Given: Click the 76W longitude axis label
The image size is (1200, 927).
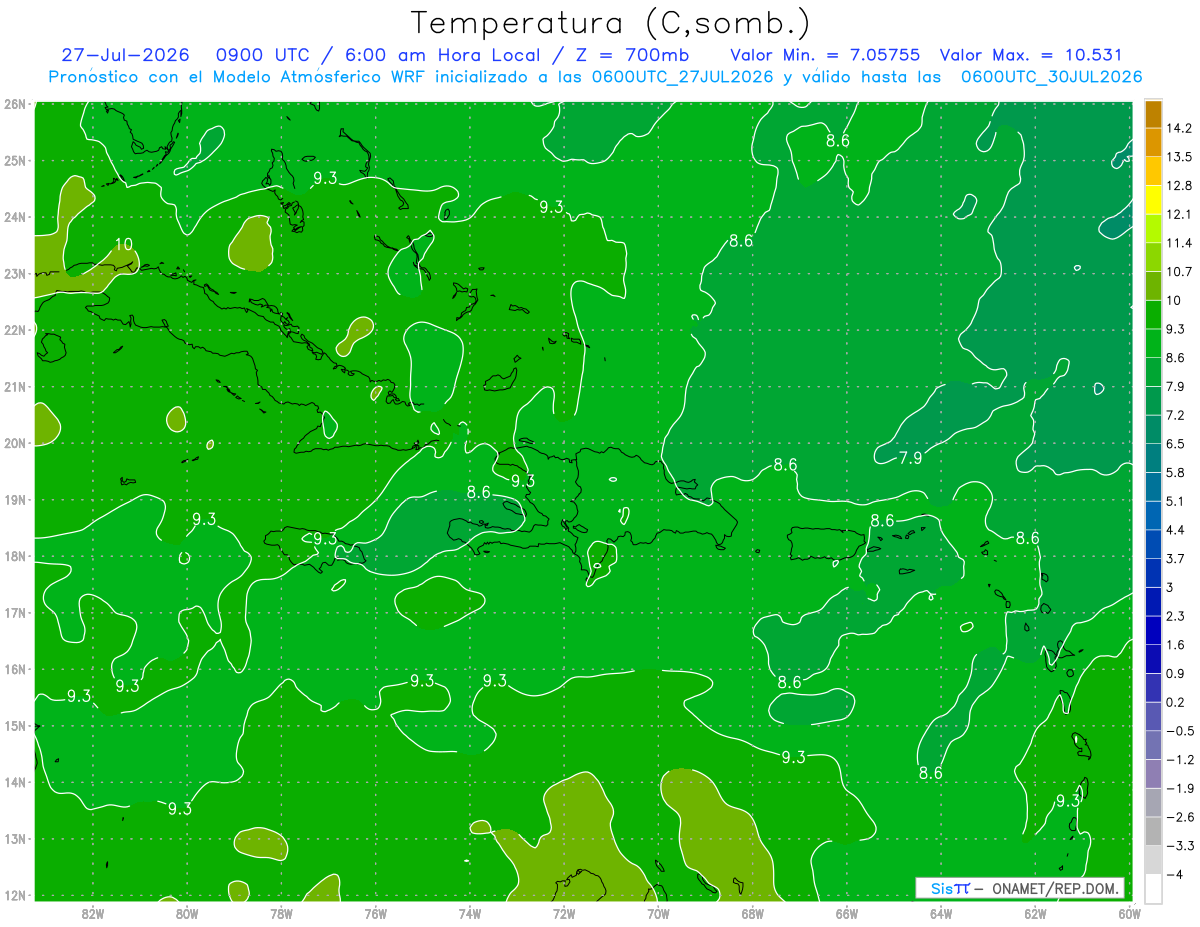Looking at the screenshot, I should point(376,913).
